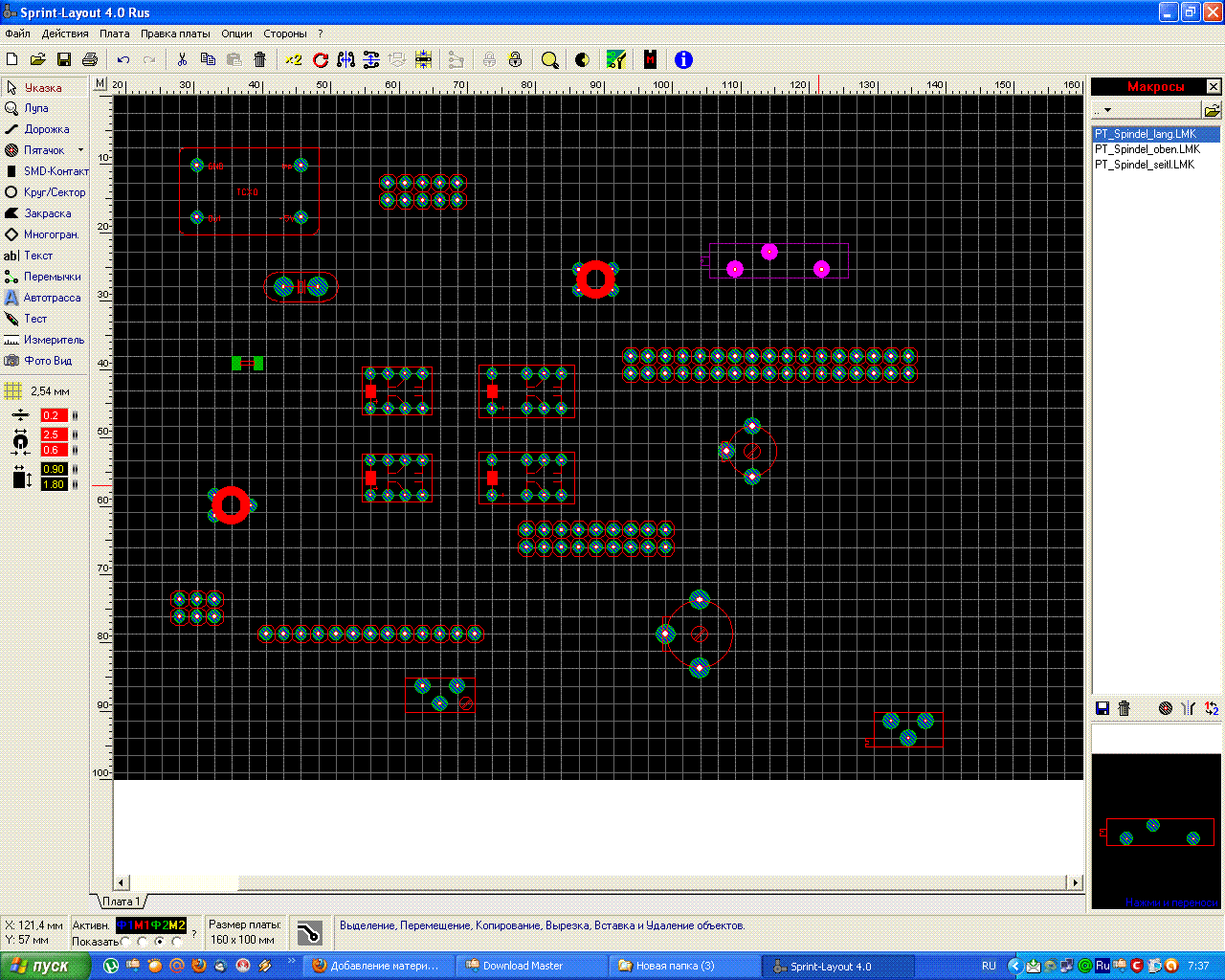Open the Правка платы menu
Image resolution: width=1225 pixels, height=980 pixels.
click(x=175, y=33)
